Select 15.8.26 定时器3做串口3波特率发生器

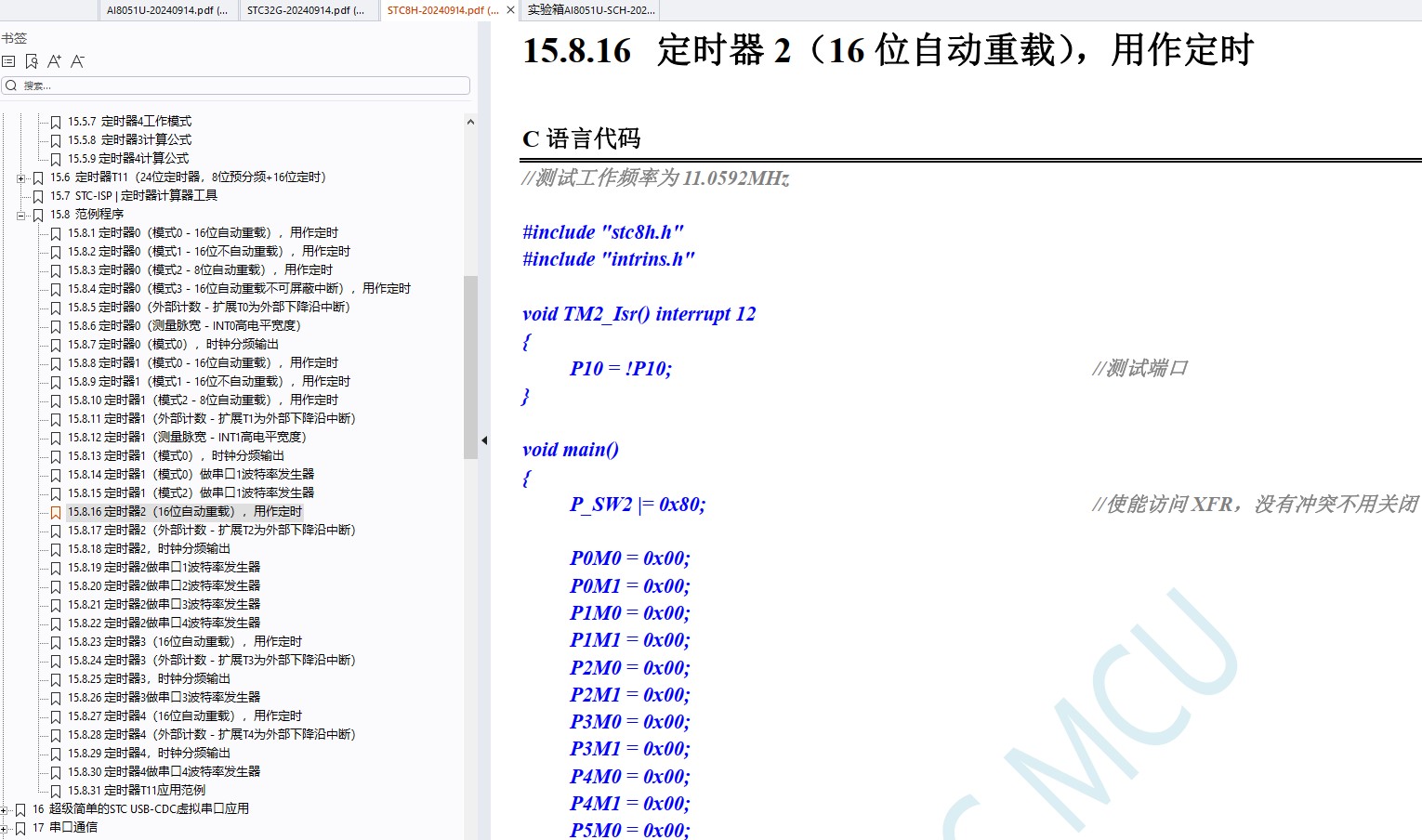(x=164, y=698)
